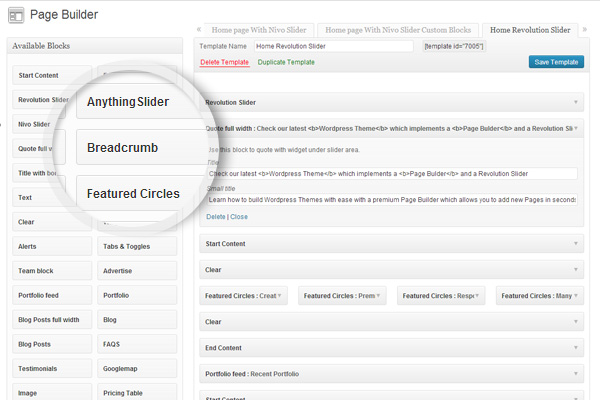Open Home page With Nivo Slider Custom Blocks tab

click(398, 30)
